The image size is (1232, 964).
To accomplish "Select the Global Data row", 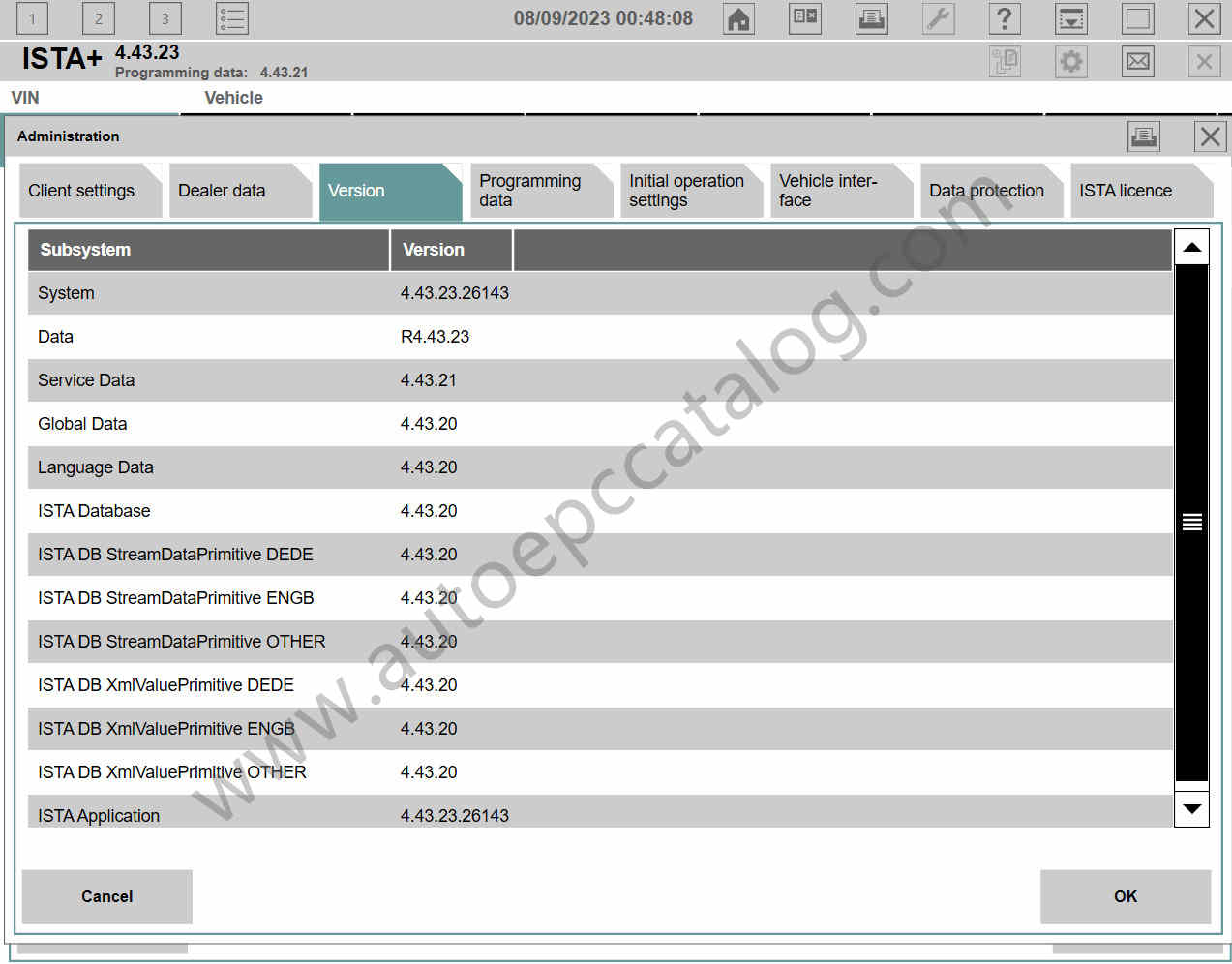I will click(600, 424).
